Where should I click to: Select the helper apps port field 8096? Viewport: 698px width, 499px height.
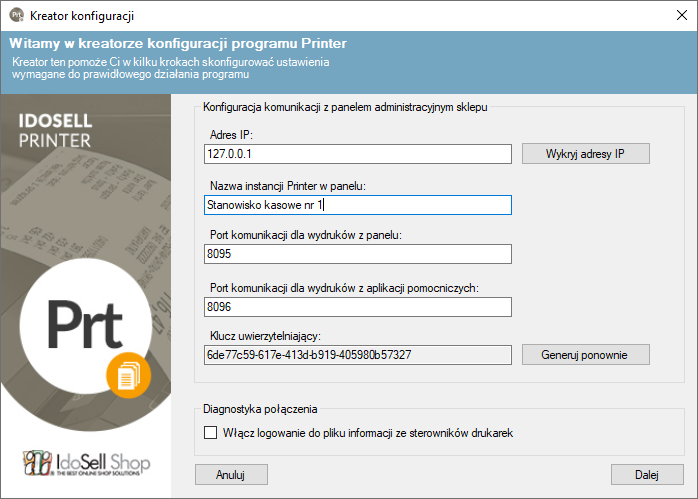356,306
